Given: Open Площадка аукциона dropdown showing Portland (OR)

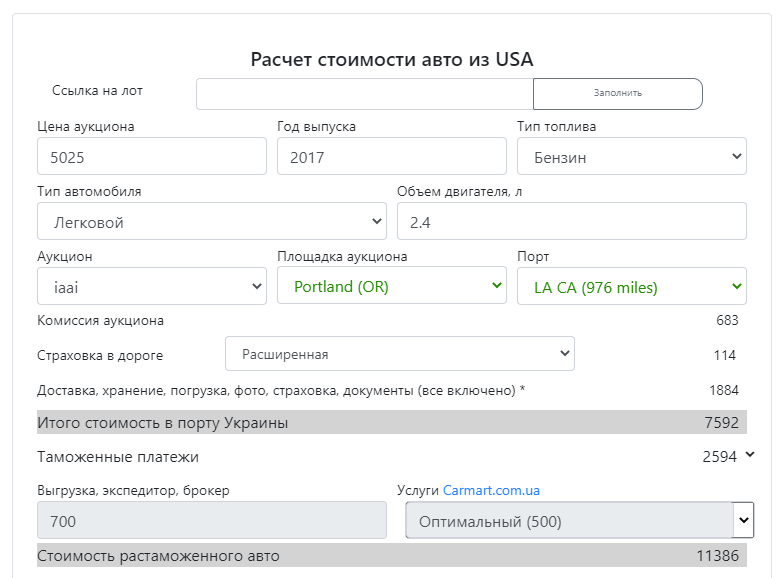Looking at the screenshot, I should [x=391, y=286].
